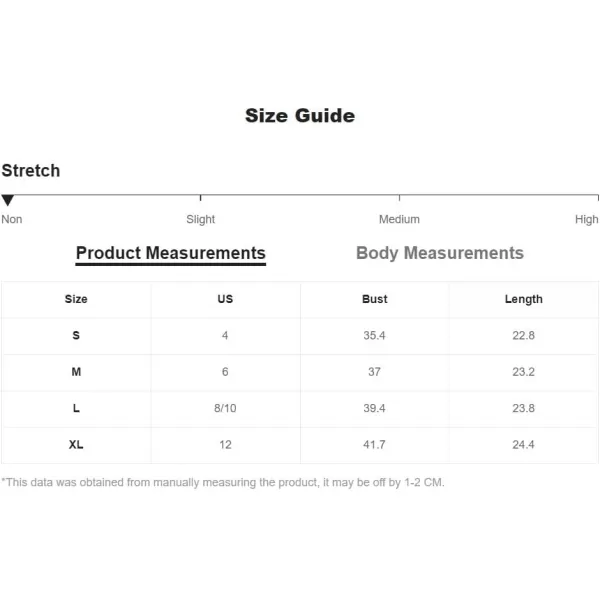Select the Non stretch label
The image size is (600, 600).
(x=12, y=219)
